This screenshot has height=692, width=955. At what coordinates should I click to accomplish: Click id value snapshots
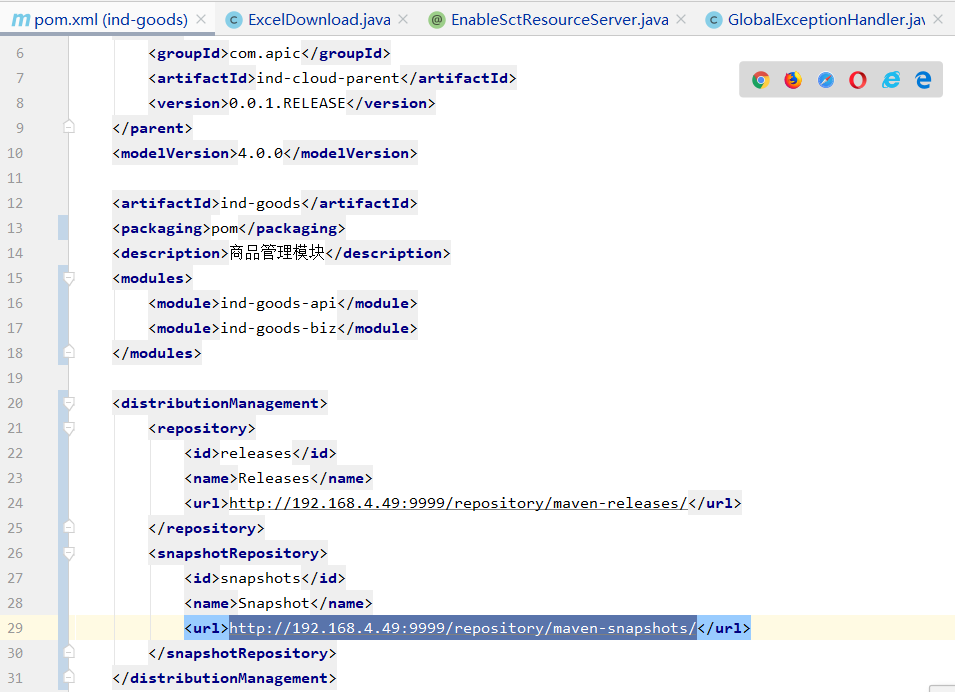pyautogui.click(x=261, y=578)
